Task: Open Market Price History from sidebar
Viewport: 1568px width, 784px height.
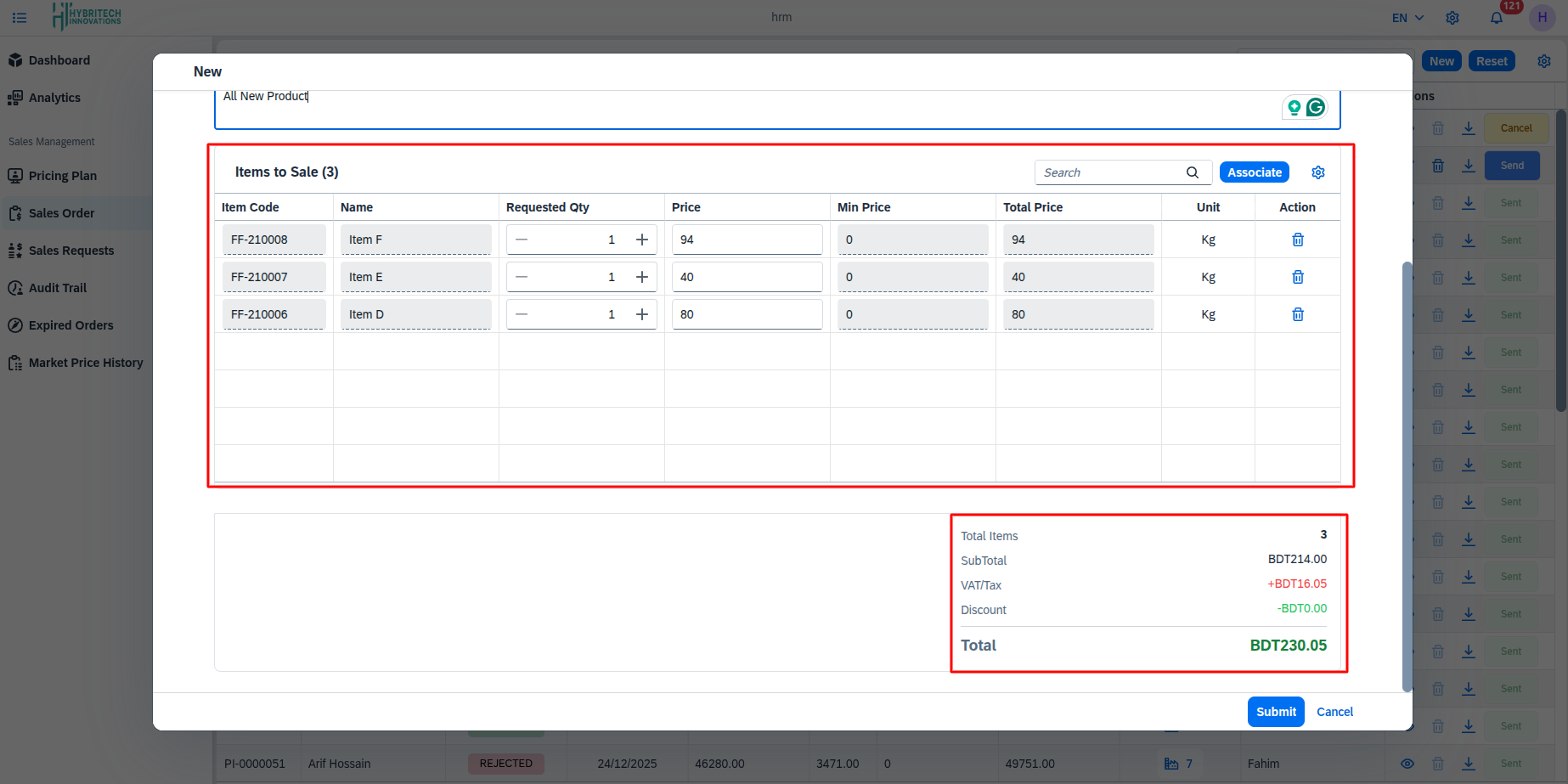Action: click(x=15, y=362)
